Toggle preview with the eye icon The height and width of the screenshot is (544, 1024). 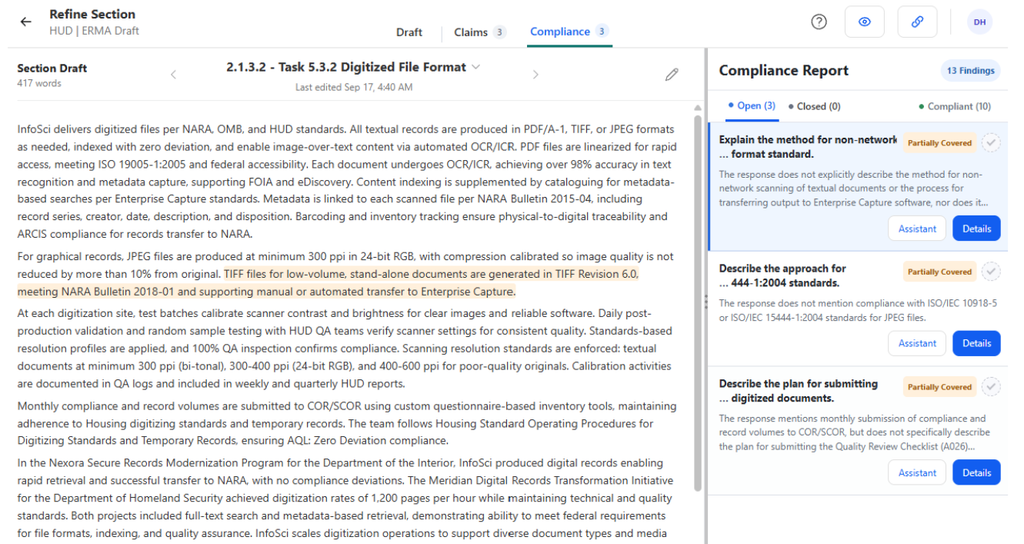[864, 22]
